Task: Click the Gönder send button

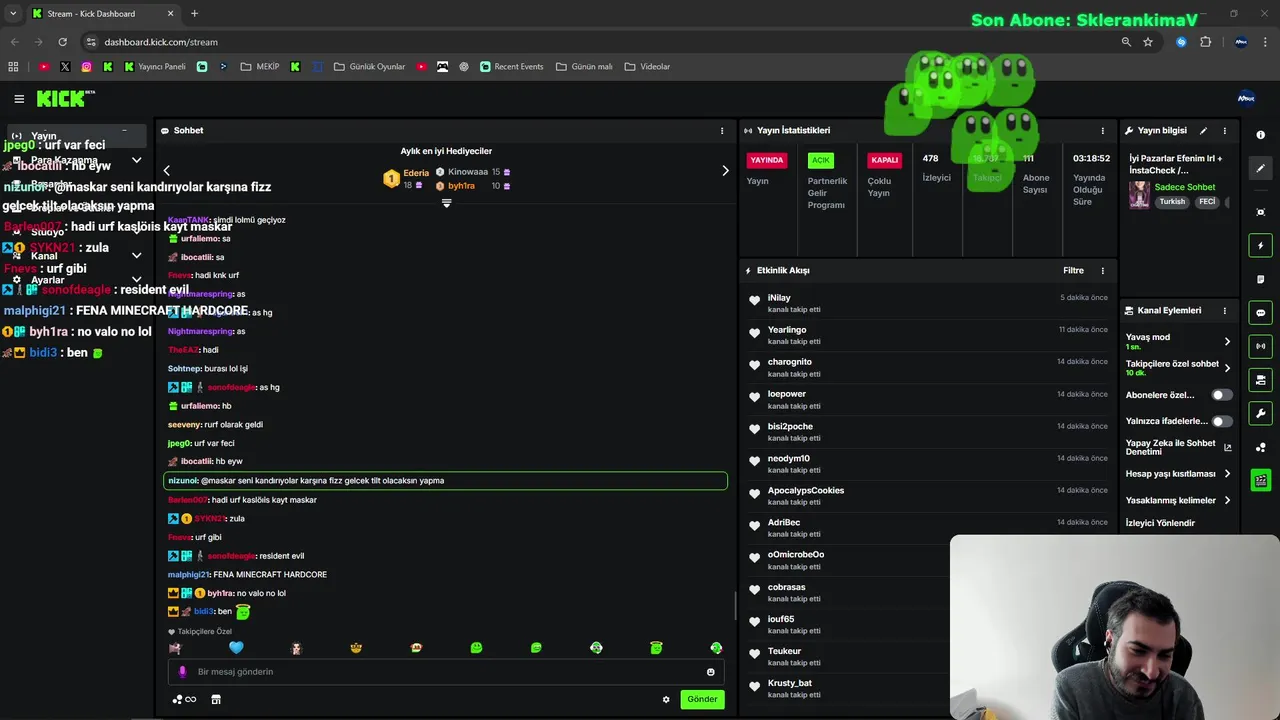Action: (x=702, y=699)
